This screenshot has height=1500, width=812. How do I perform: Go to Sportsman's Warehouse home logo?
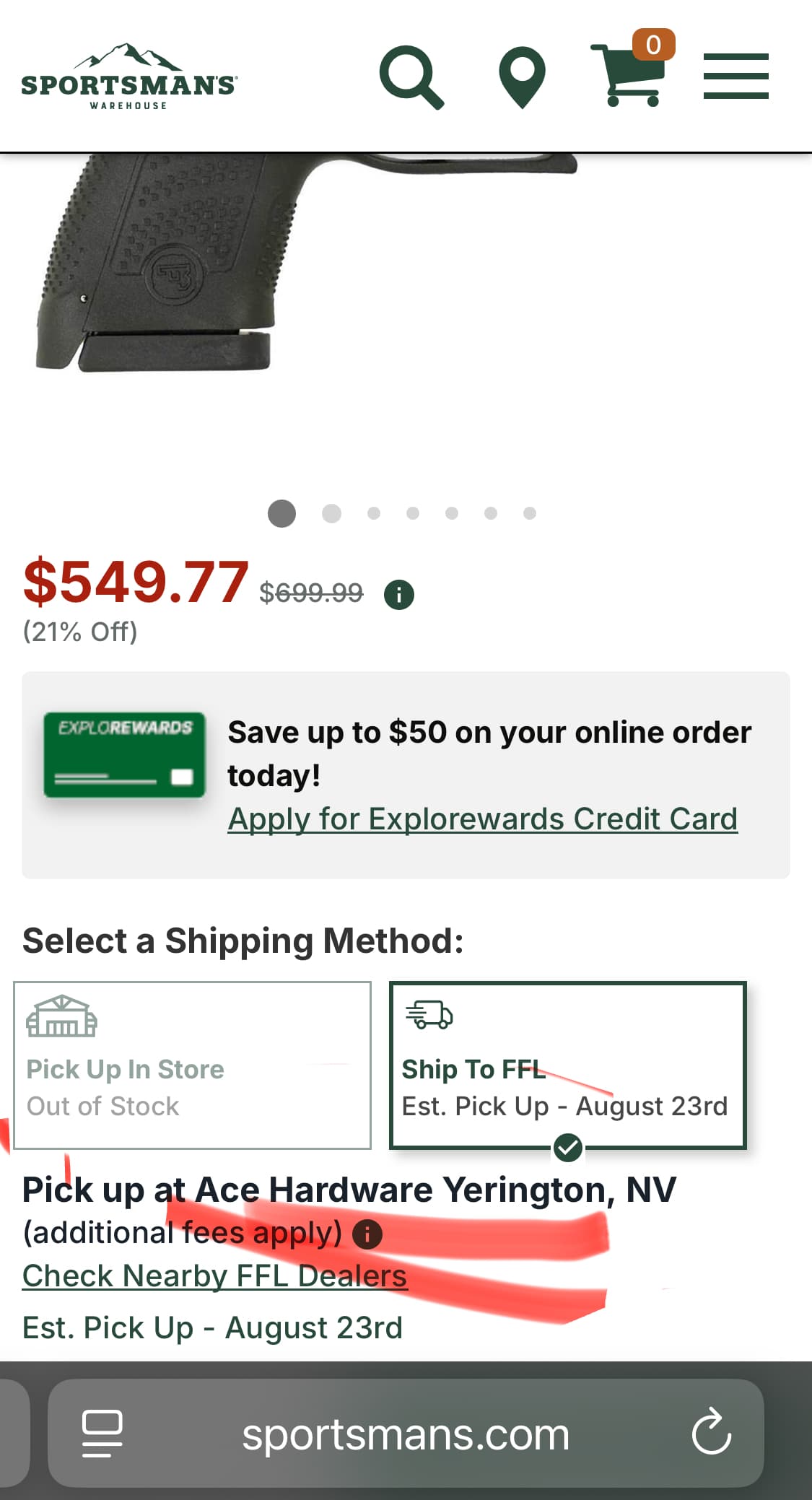coord(128,77)
